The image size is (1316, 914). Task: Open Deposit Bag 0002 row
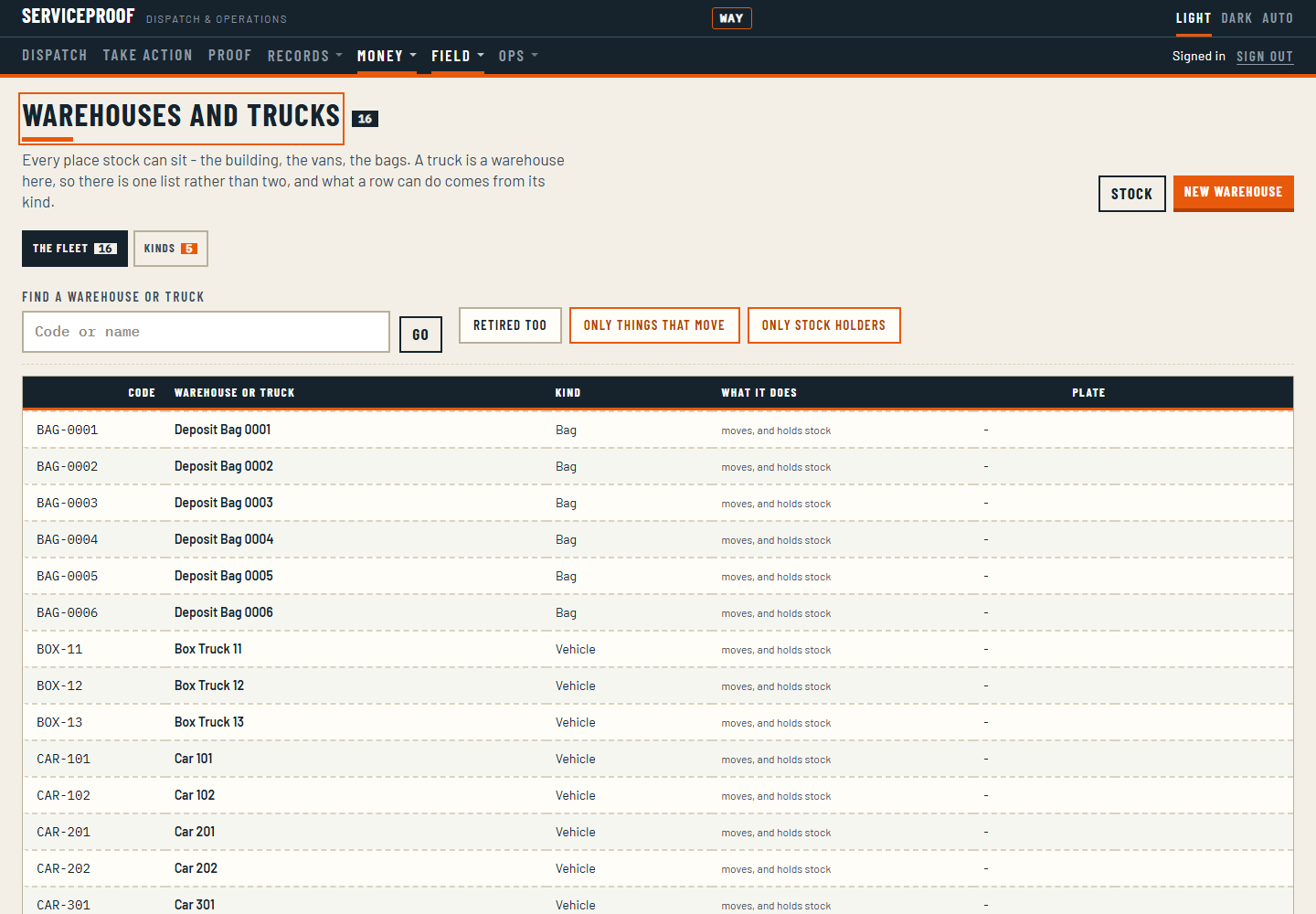tap(658, 466)
